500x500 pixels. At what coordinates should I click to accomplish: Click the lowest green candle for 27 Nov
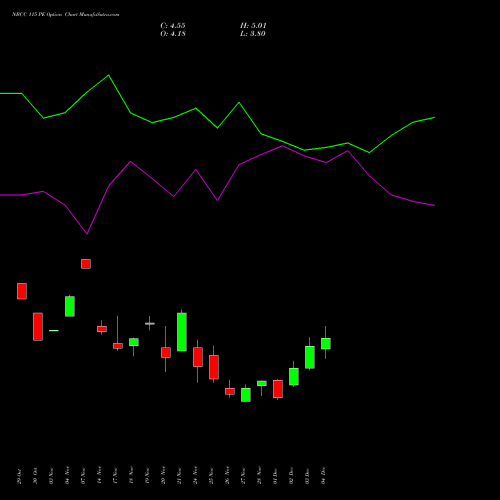click(246, 395)
